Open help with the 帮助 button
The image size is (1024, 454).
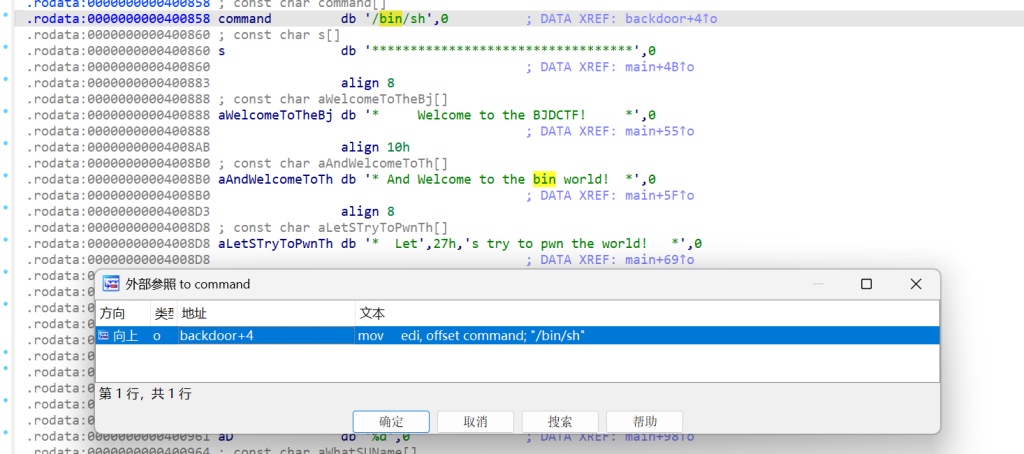tap(645, 421)
